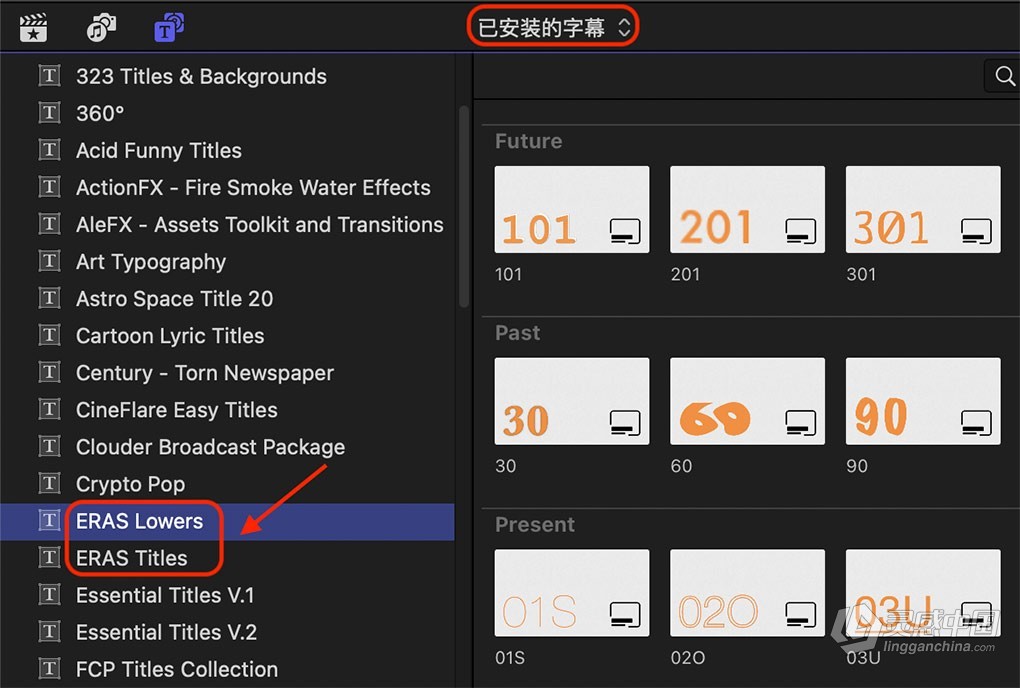This screenshot has height=688, width=1020.
Task: Select ERAS Titles category
Action: click(228, 558)
